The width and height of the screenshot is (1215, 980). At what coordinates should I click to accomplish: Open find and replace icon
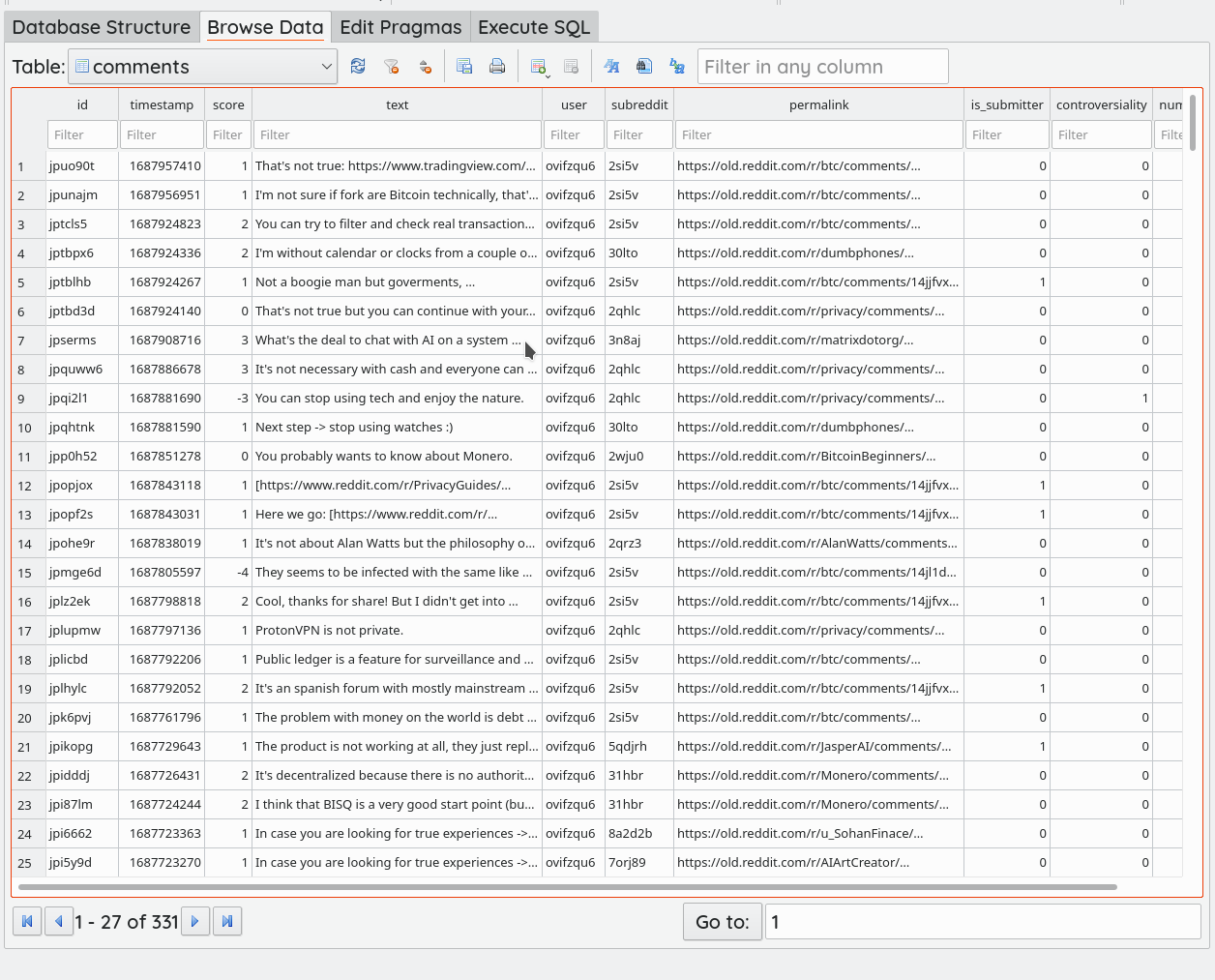(677, 67)
